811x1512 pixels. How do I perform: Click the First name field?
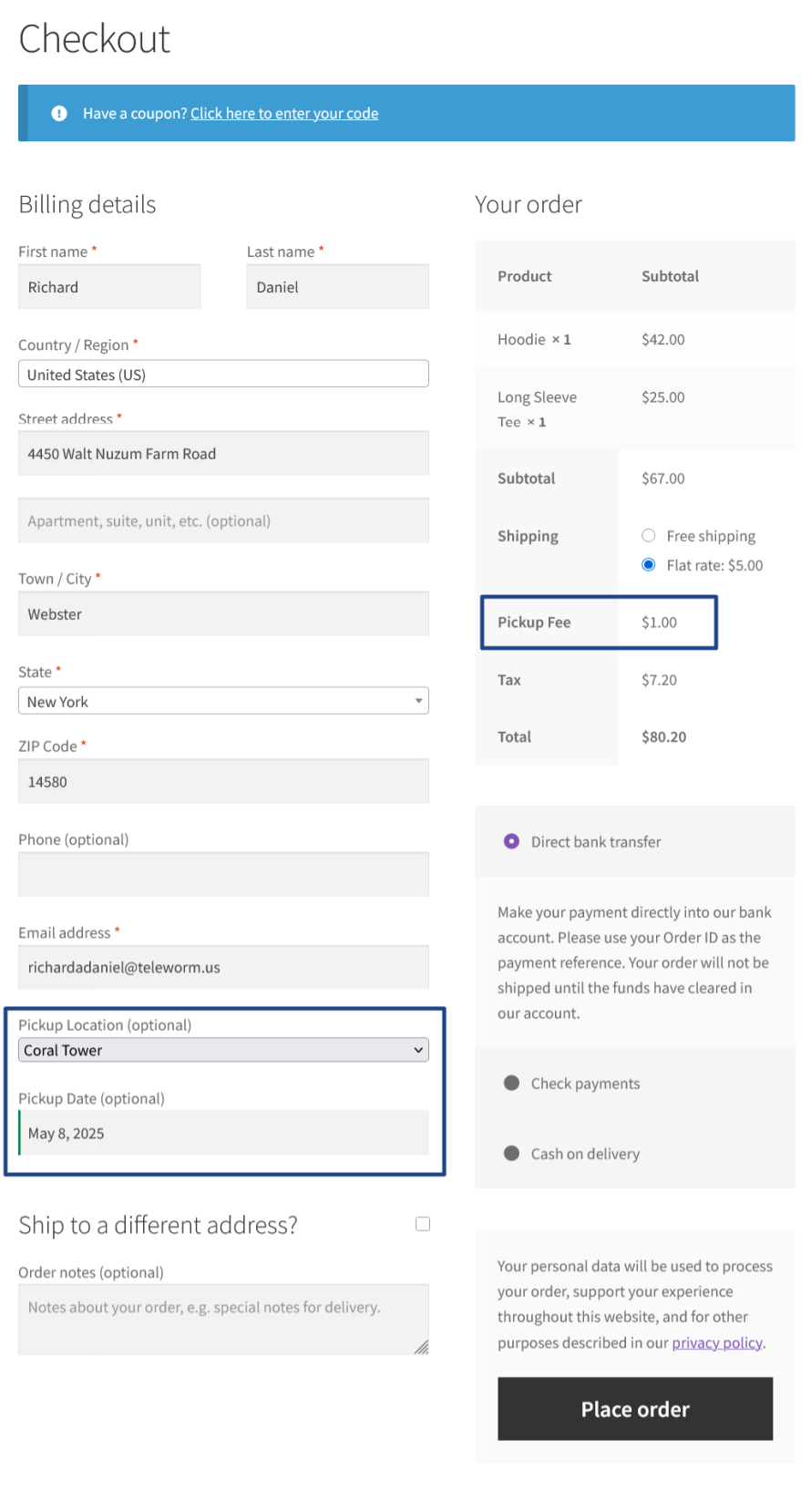click(x=109, y=287)
